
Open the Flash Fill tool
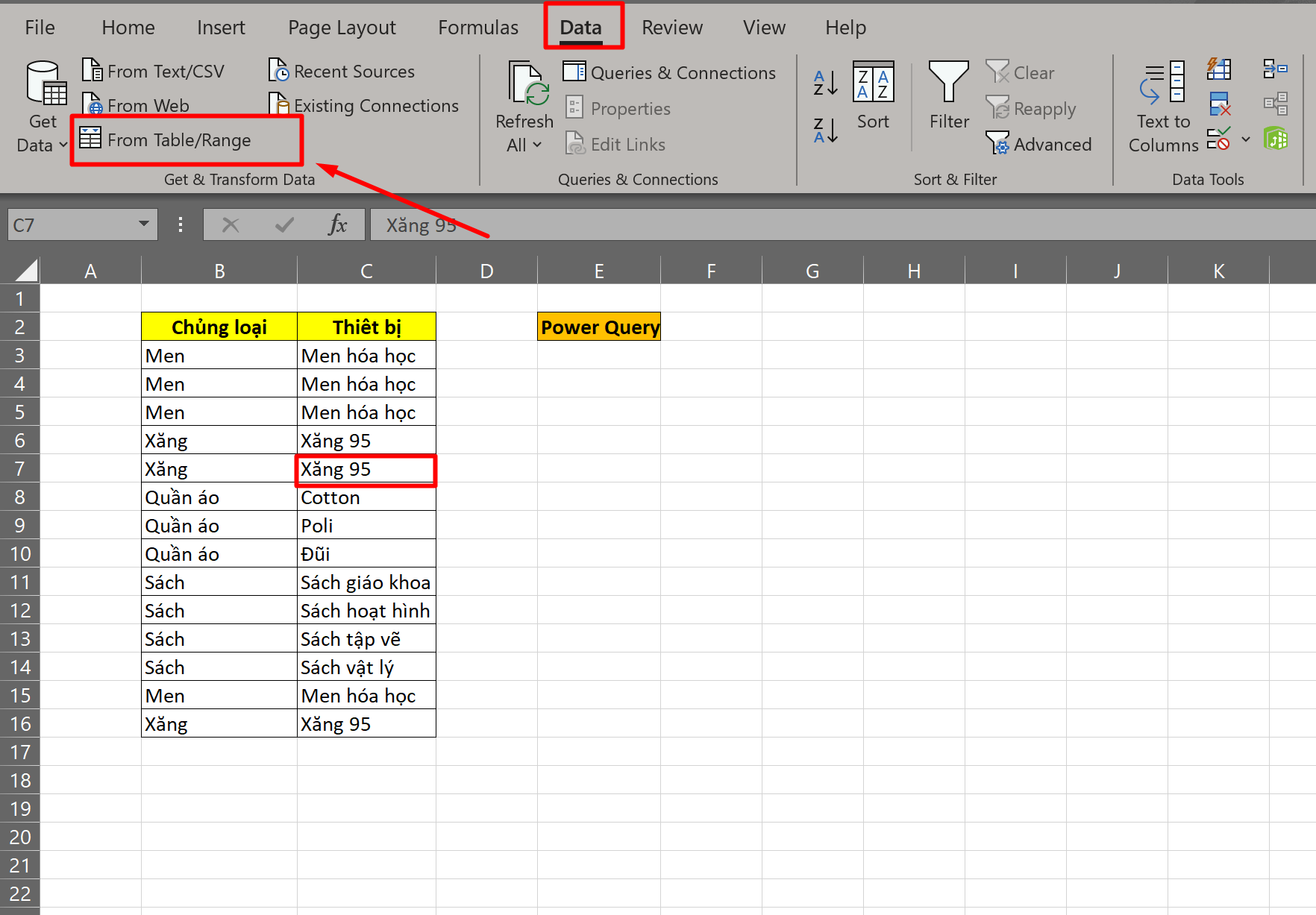1219,69
